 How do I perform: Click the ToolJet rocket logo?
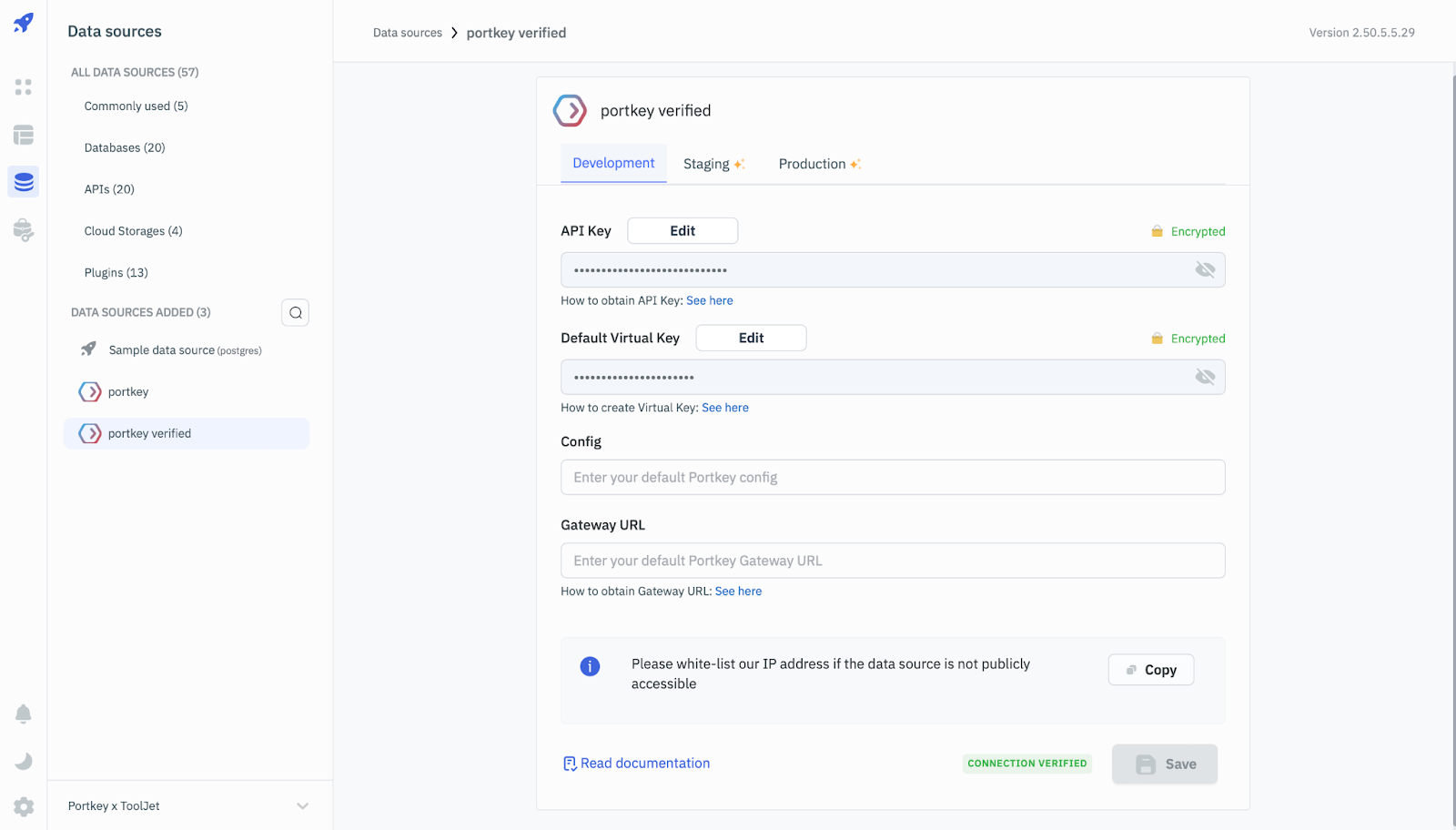click(24, 23)
